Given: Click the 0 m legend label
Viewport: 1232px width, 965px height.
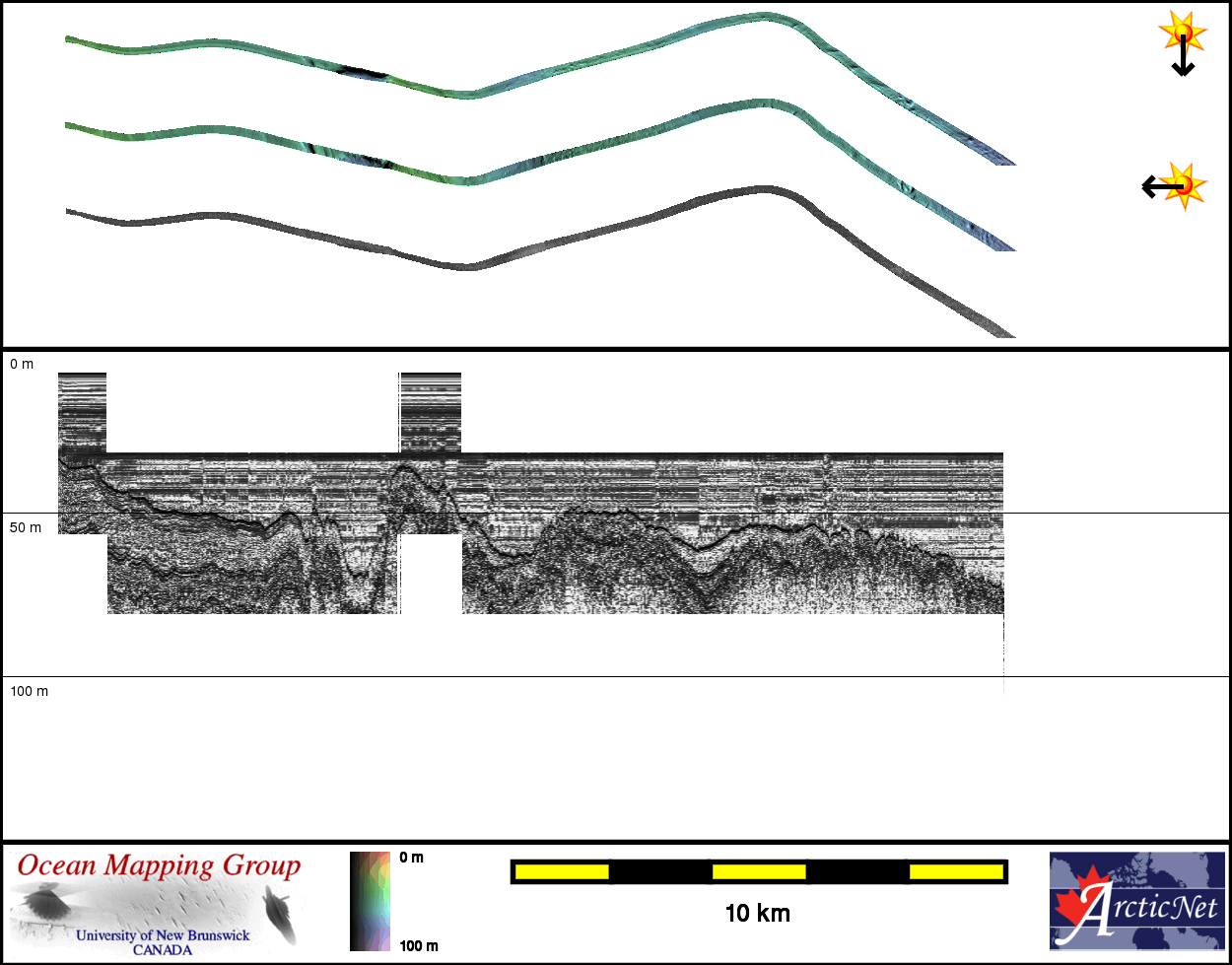Looking at the screenshot, I should (x=412, y=858).
